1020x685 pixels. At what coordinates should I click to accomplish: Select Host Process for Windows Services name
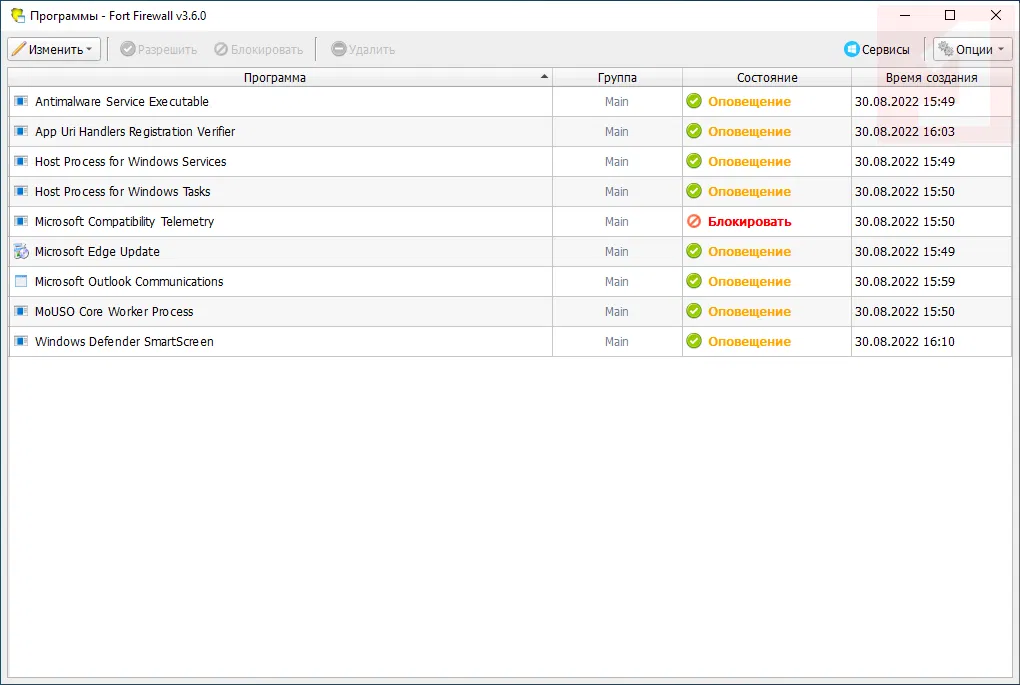[x=130, y=161]
